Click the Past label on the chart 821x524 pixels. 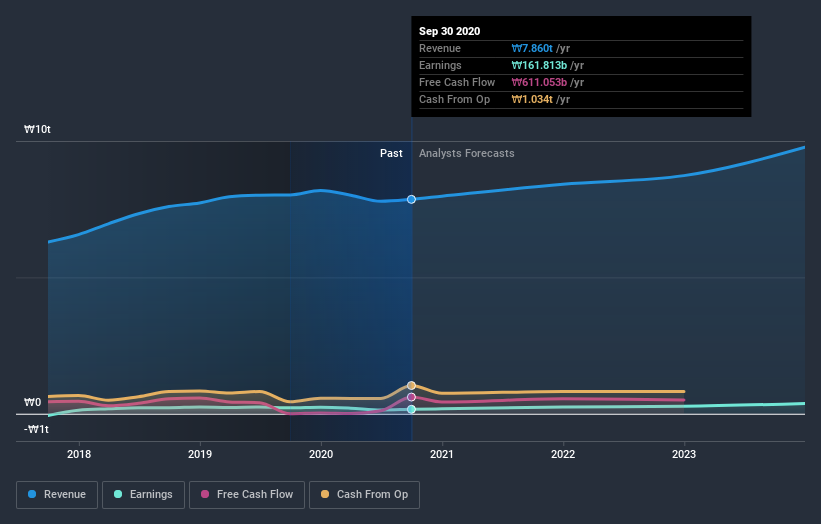coord(391,153)
